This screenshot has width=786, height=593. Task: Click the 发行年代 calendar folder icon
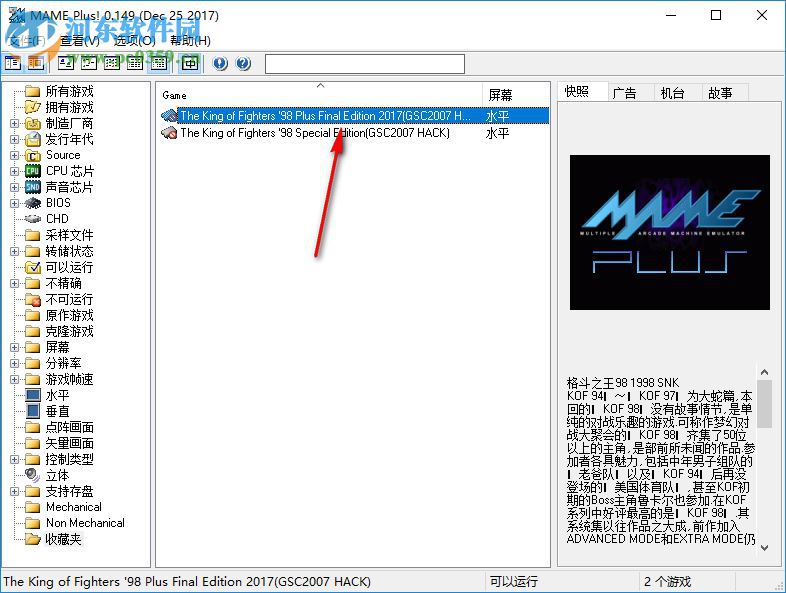click(33, 139)
